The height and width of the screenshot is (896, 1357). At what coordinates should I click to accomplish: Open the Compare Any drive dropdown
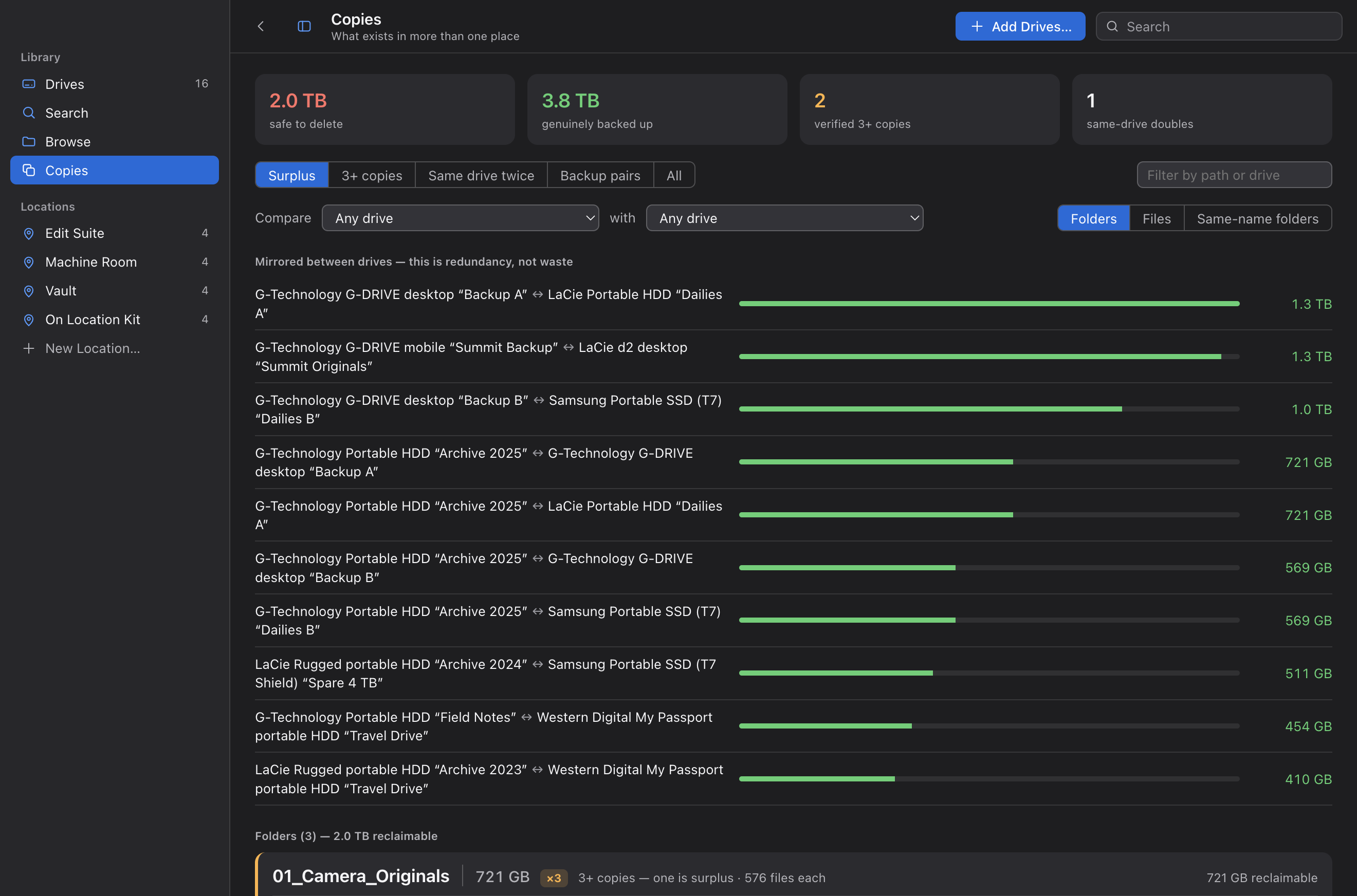click(x=460, y=218)
